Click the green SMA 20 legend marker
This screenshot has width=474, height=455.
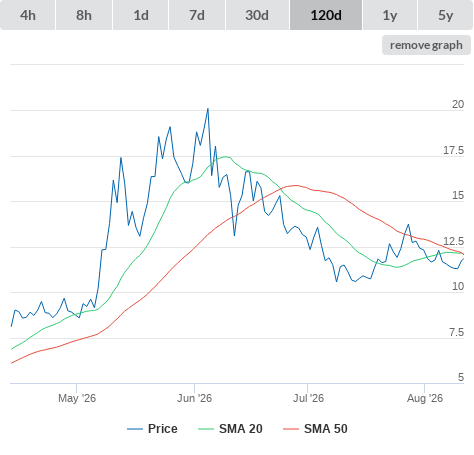tap(206, 429)
